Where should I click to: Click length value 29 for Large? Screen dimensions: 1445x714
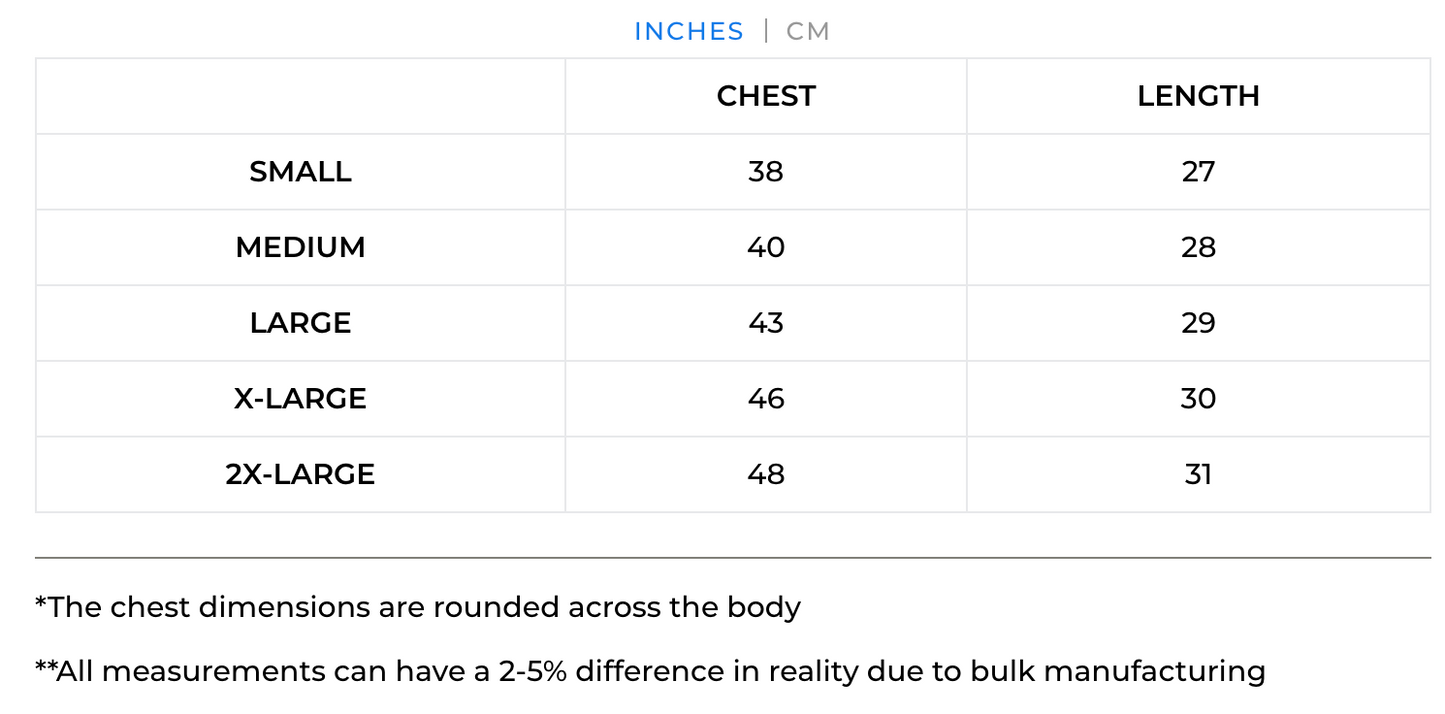click(x=1198, y=323)
